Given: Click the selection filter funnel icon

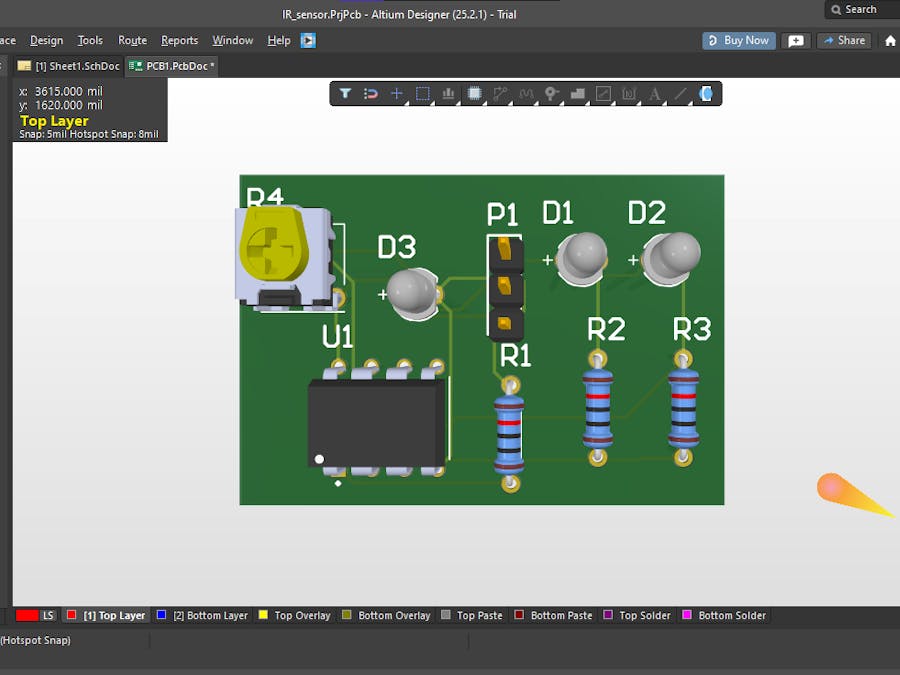Looking at the screenshot, I should pyautogui.click(x=345, y=94).
